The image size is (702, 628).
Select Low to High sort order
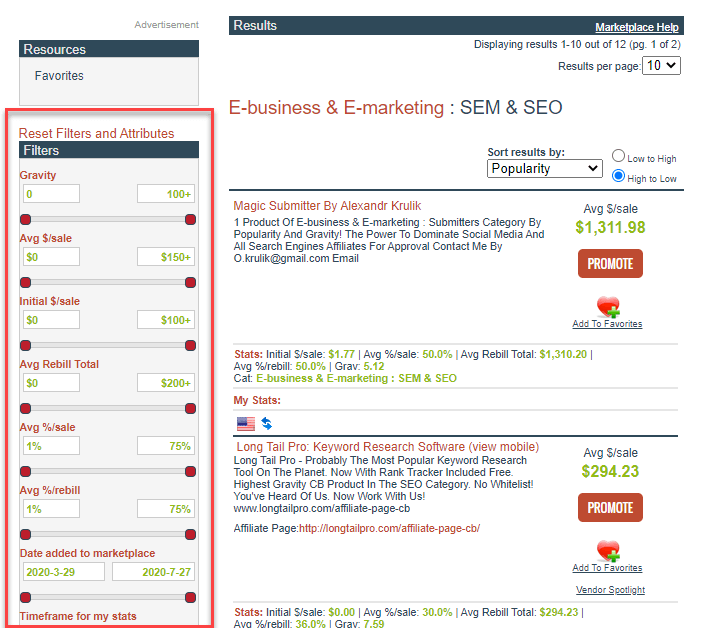[x=618, y=156]
